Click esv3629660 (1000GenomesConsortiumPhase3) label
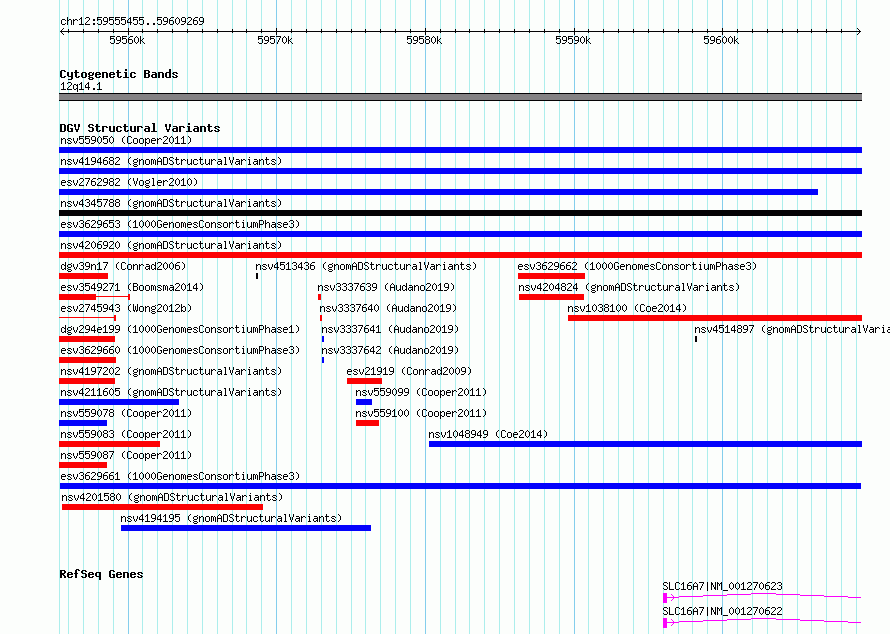890x634 pixels. point(180,350)
